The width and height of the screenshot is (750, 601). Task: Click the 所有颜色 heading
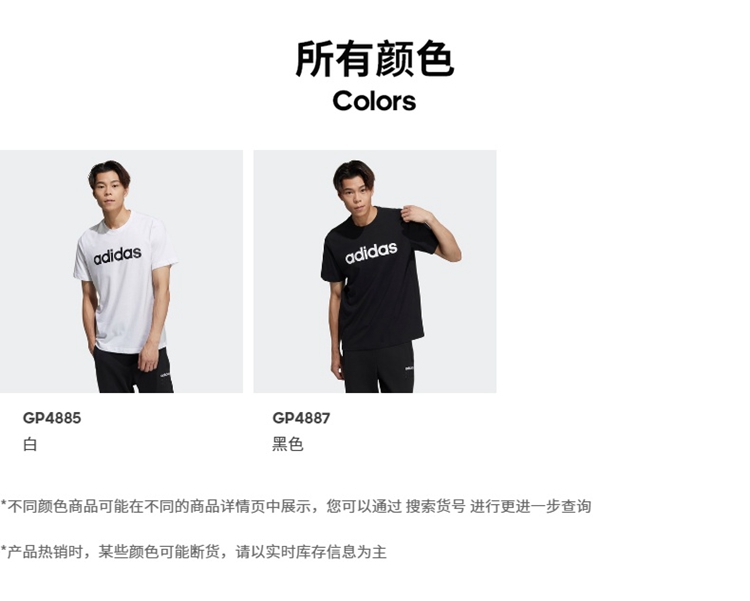coord(375,59)
